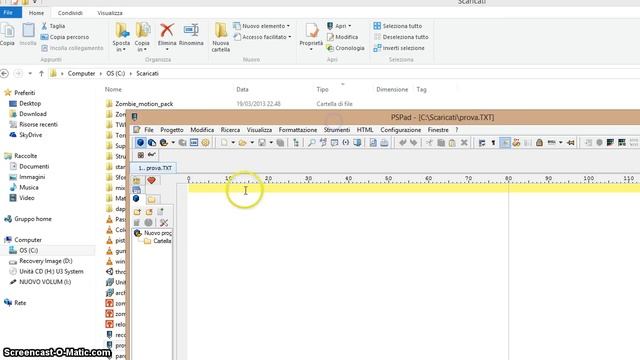Viewport: 640px width, 360px height.
Task: Open the Save dropdown arrow in PSPad
Action: click(271, 143)
